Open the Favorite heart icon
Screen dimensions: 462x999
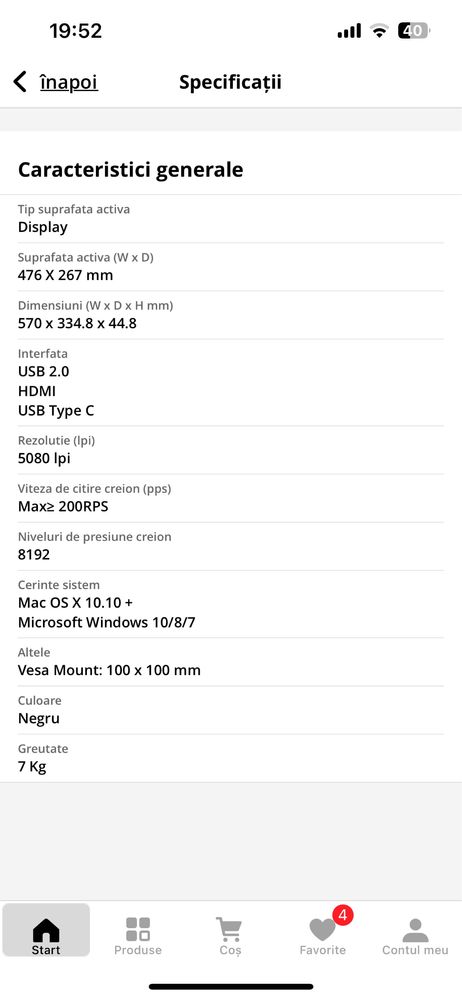[x=322, y=930]
